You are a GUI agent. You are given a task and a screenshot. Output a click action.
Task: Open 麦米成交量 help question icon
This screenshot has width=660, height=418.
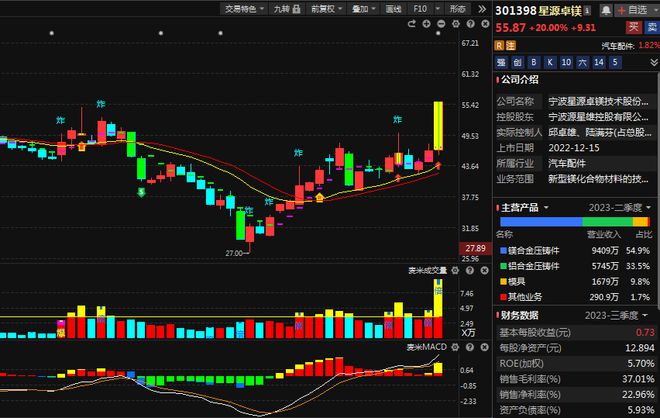point(470,270)
